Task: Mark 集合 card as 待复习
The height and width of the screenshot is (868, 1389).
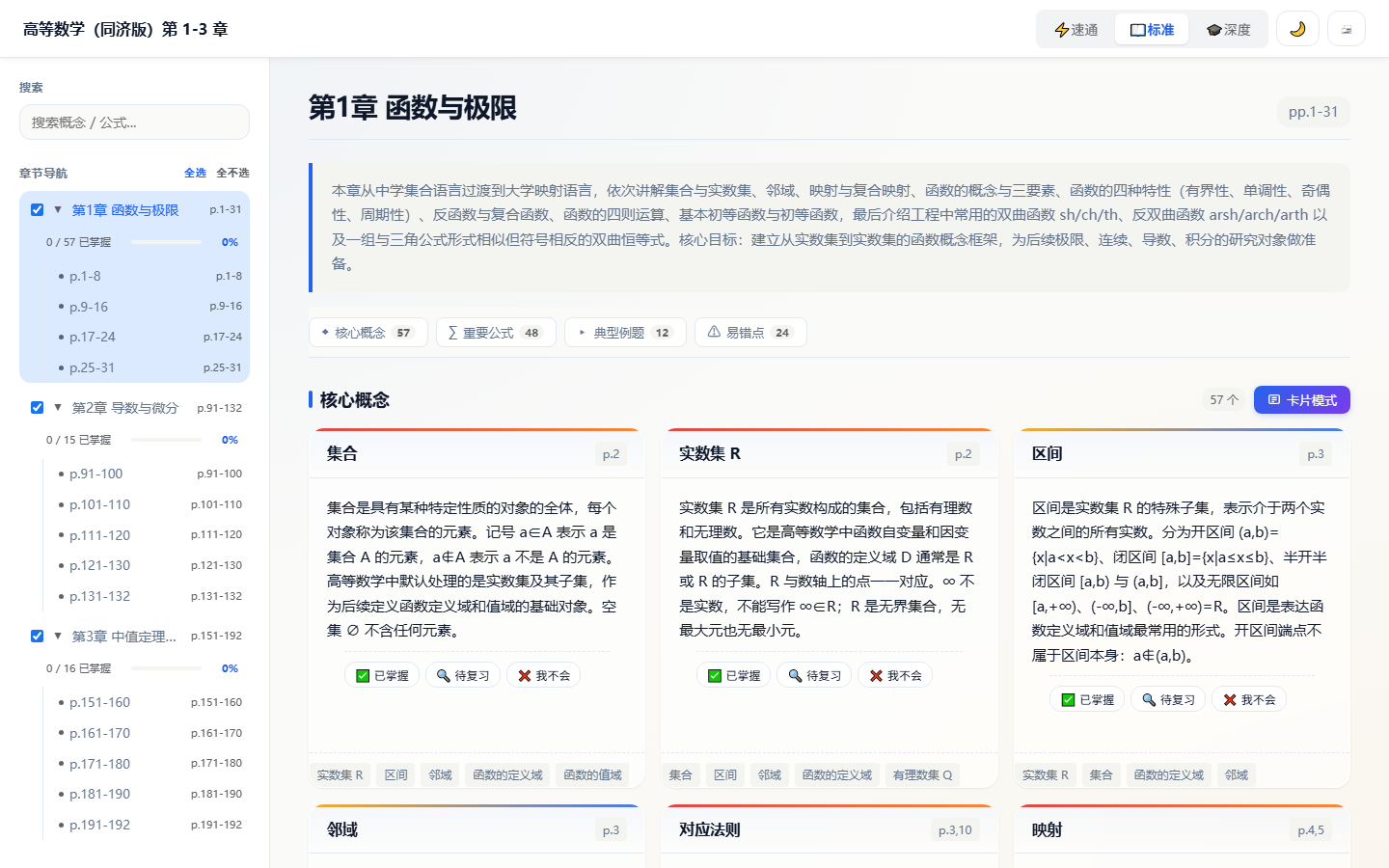Action: (463, 675)
